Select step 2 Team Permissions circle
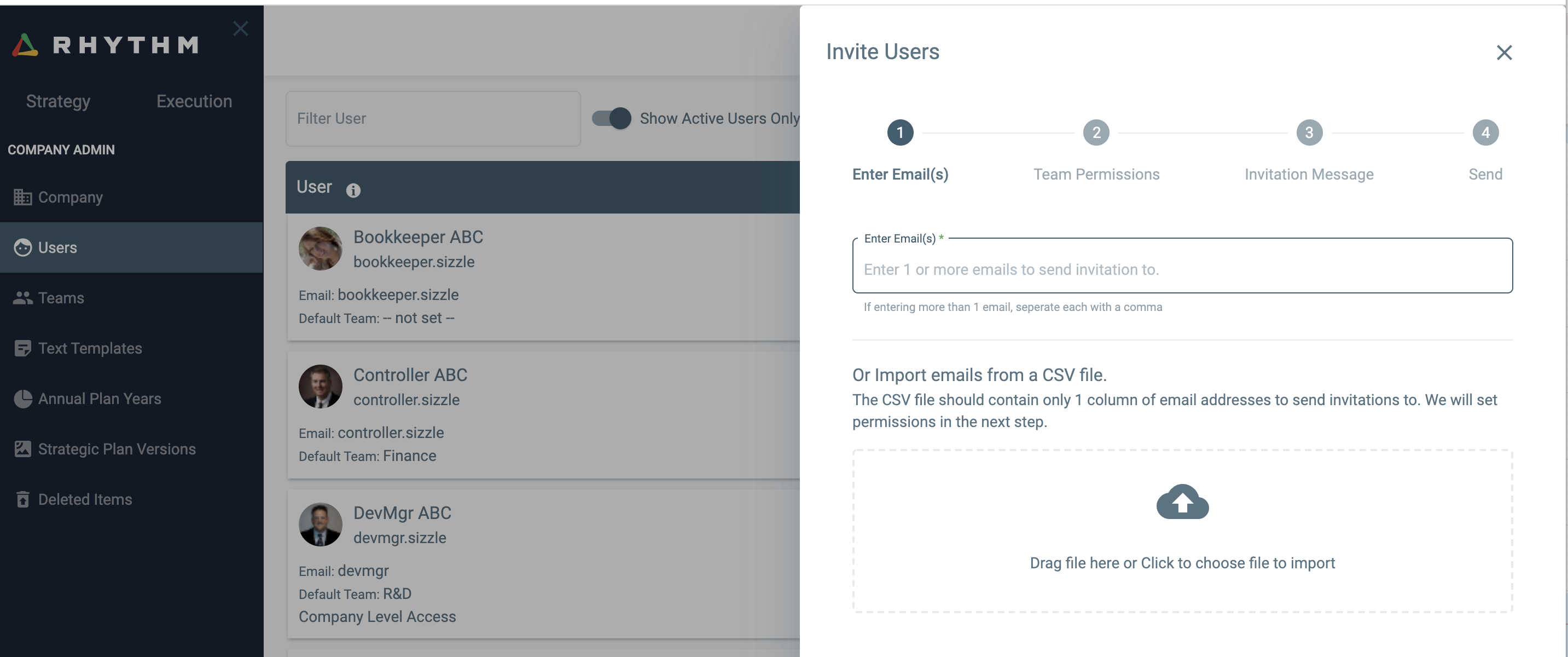 (1096, 132)
